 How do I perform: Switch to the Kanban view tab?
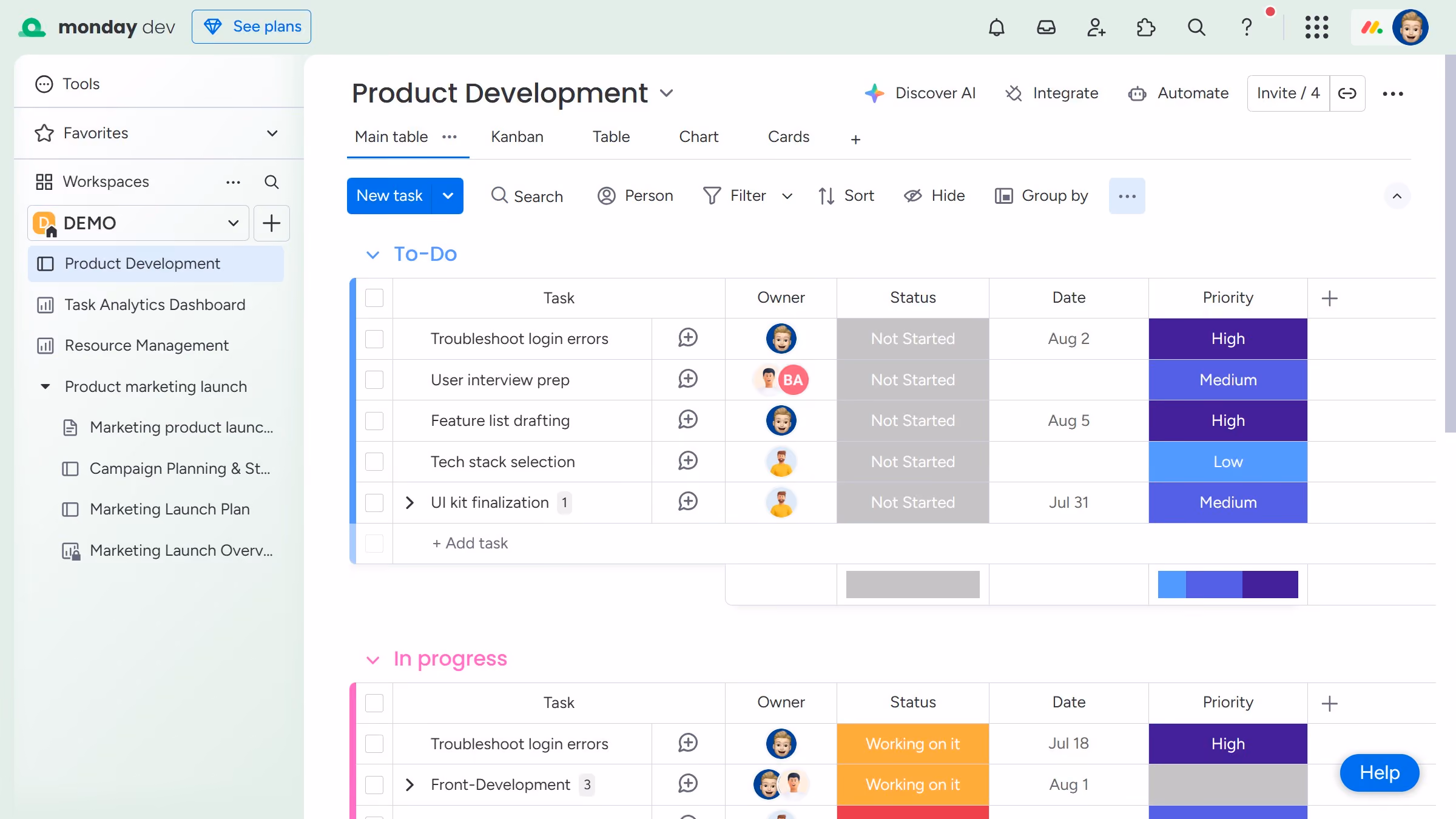(x=517, y=137)
